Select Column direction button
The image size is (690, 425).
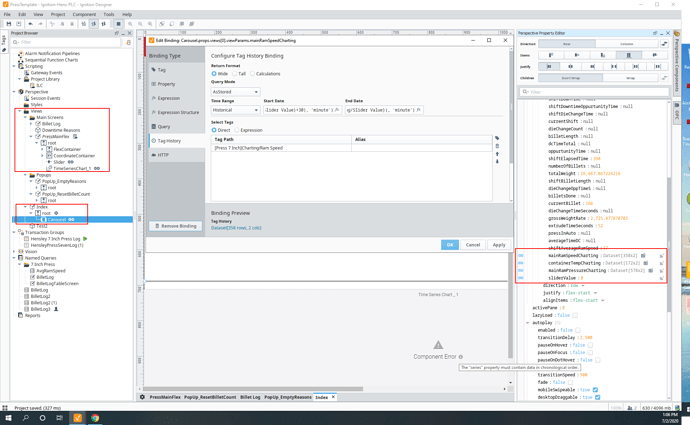(627, 44)
